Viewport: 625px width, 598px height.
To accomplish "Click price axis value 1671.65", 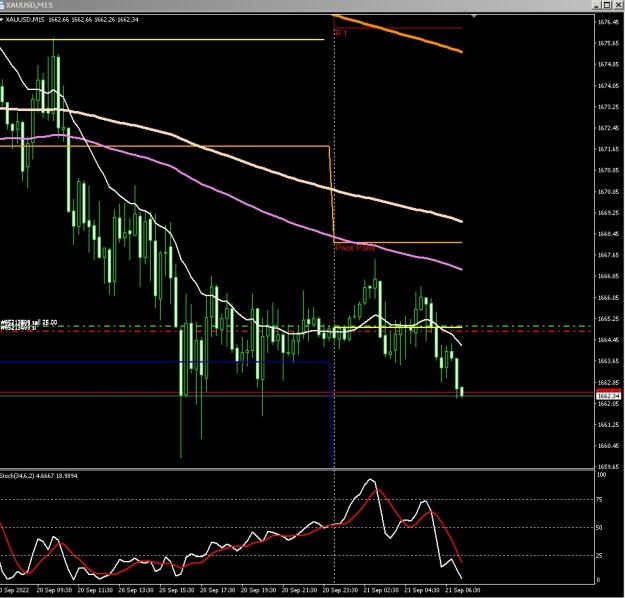I will point(608,149).
